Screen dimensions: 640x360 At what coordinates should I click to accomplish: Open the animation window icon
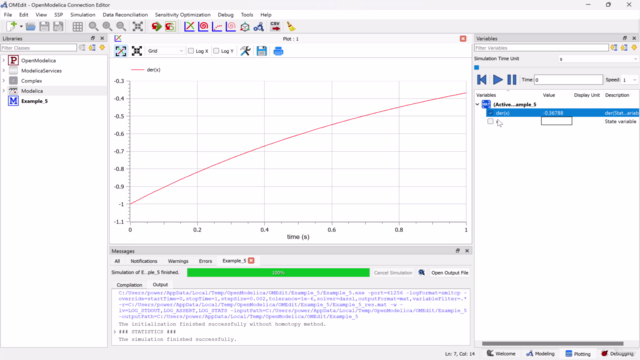244,27
